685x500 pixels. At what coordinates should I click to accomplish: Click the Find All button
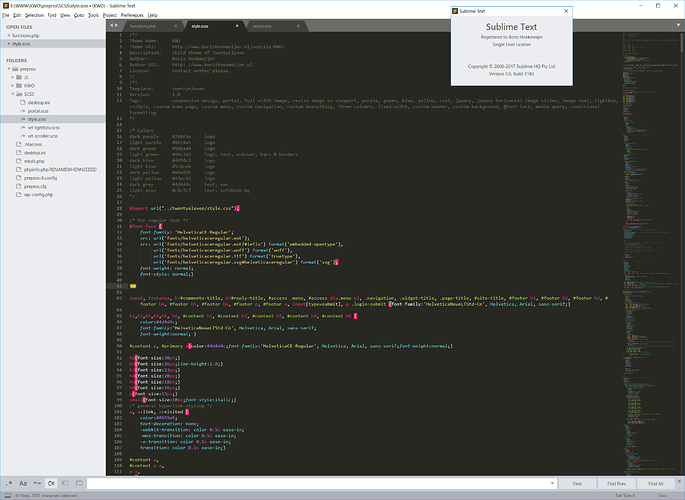(x=655, y=483)
